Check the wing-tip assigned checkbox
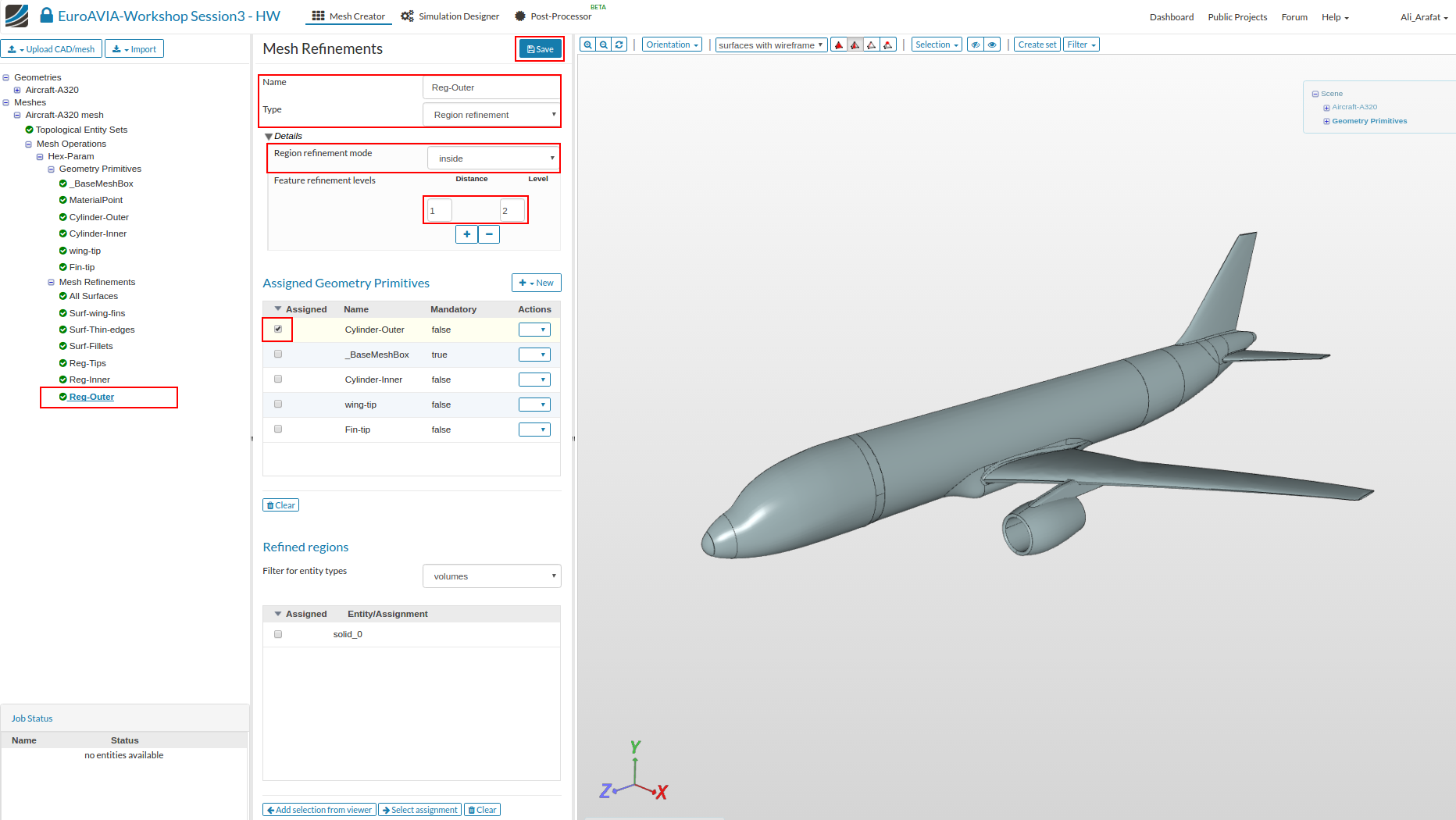The height and width of the screenshot is (820, 1456). click(x=278, y=404)
